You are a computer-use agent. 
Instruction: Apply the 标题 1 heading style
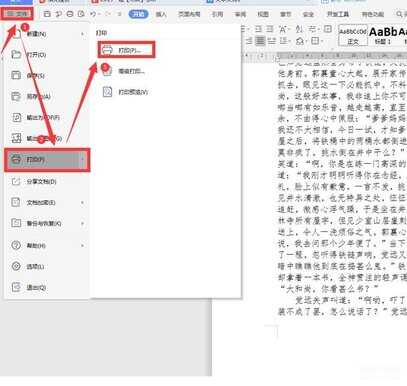click(x=383, y=35)
